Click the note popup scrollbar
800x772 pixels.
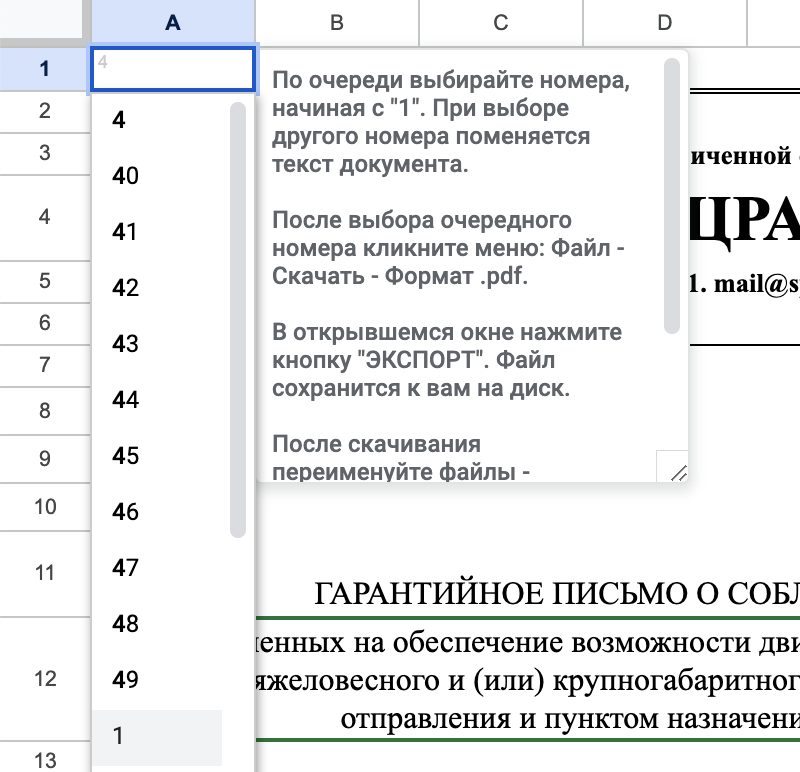coord(672,196)
